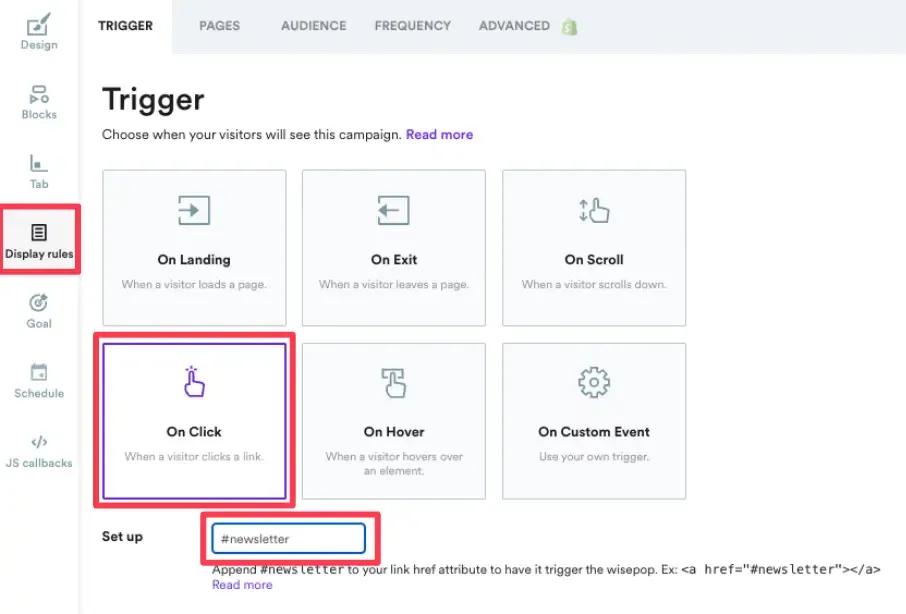Open the Tab sidebar section

tap(39, 172)
